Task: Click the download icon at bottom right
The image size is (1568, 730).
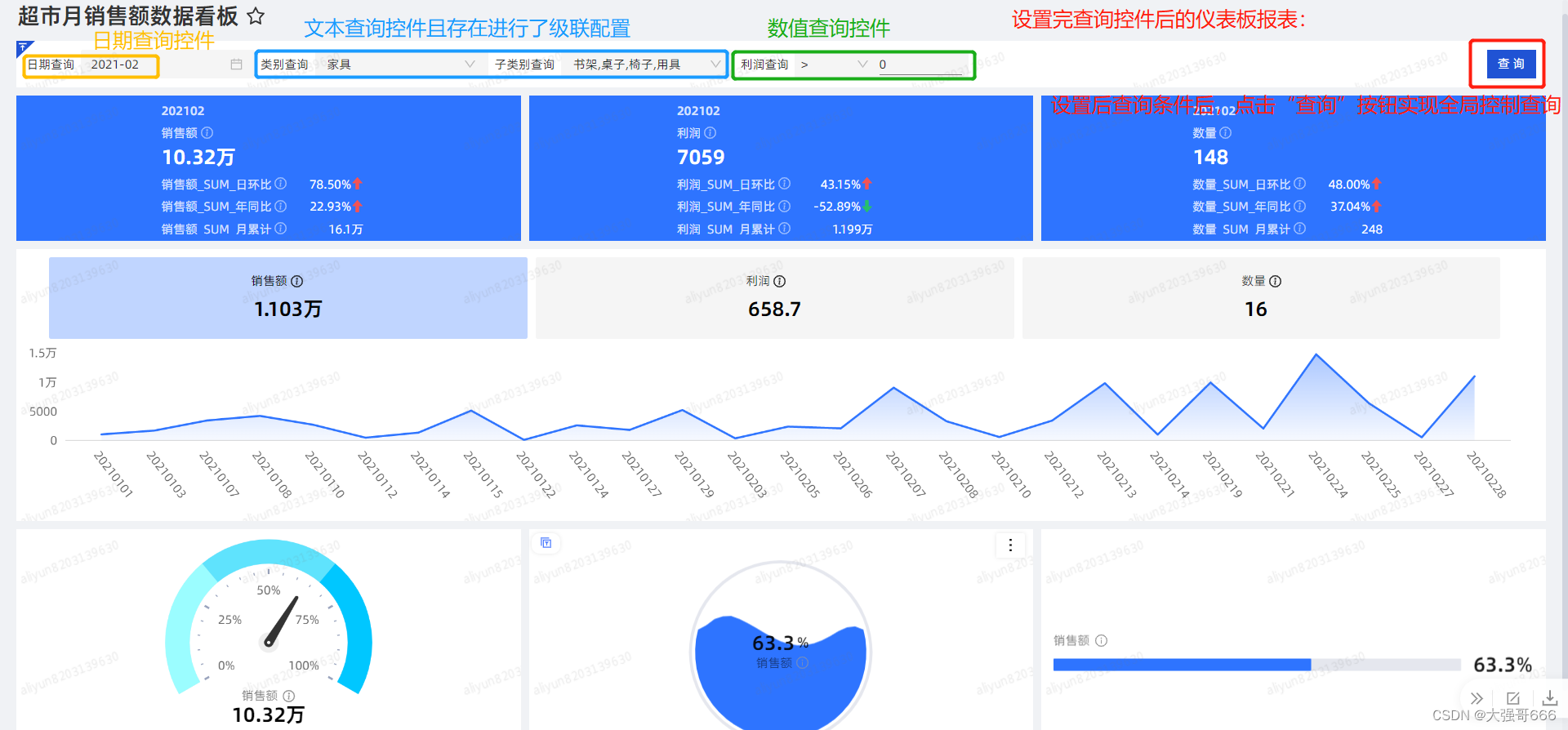Action: coord(1550,698)
